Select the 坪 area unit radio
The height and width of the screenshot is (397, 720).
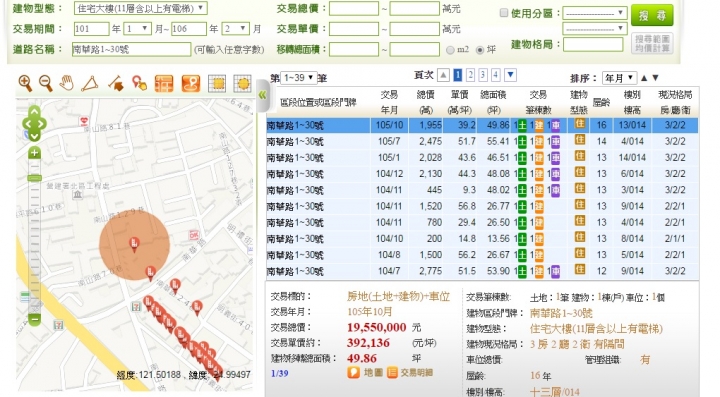[x=480, y=50]
